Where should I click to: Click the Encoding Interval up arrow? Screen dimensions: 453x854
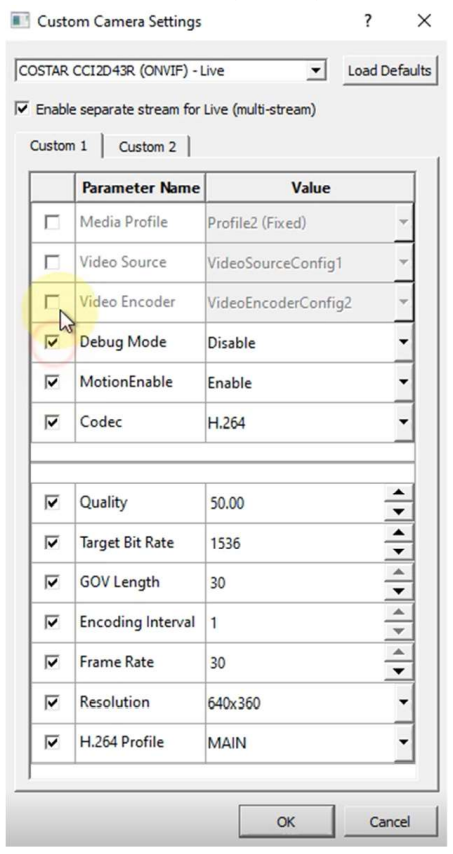(399, 613)
